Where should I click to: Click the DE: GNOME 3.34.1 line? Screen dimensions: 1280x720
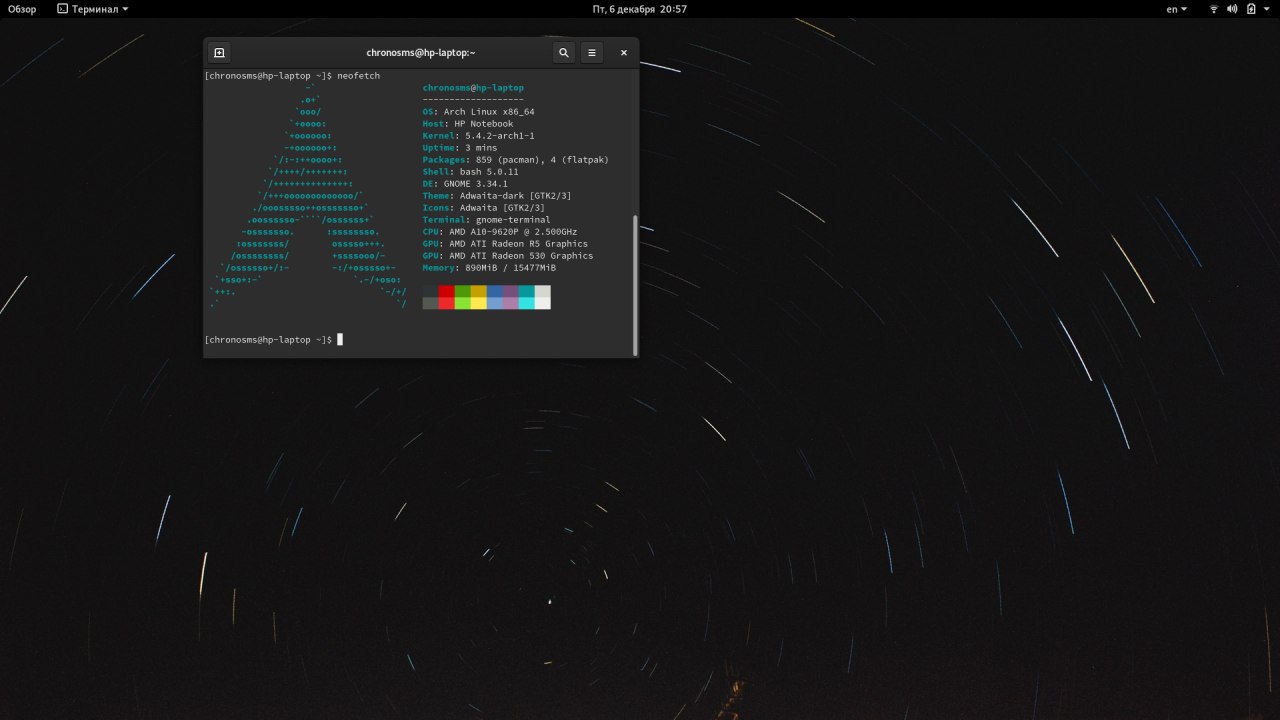point(465,184)
